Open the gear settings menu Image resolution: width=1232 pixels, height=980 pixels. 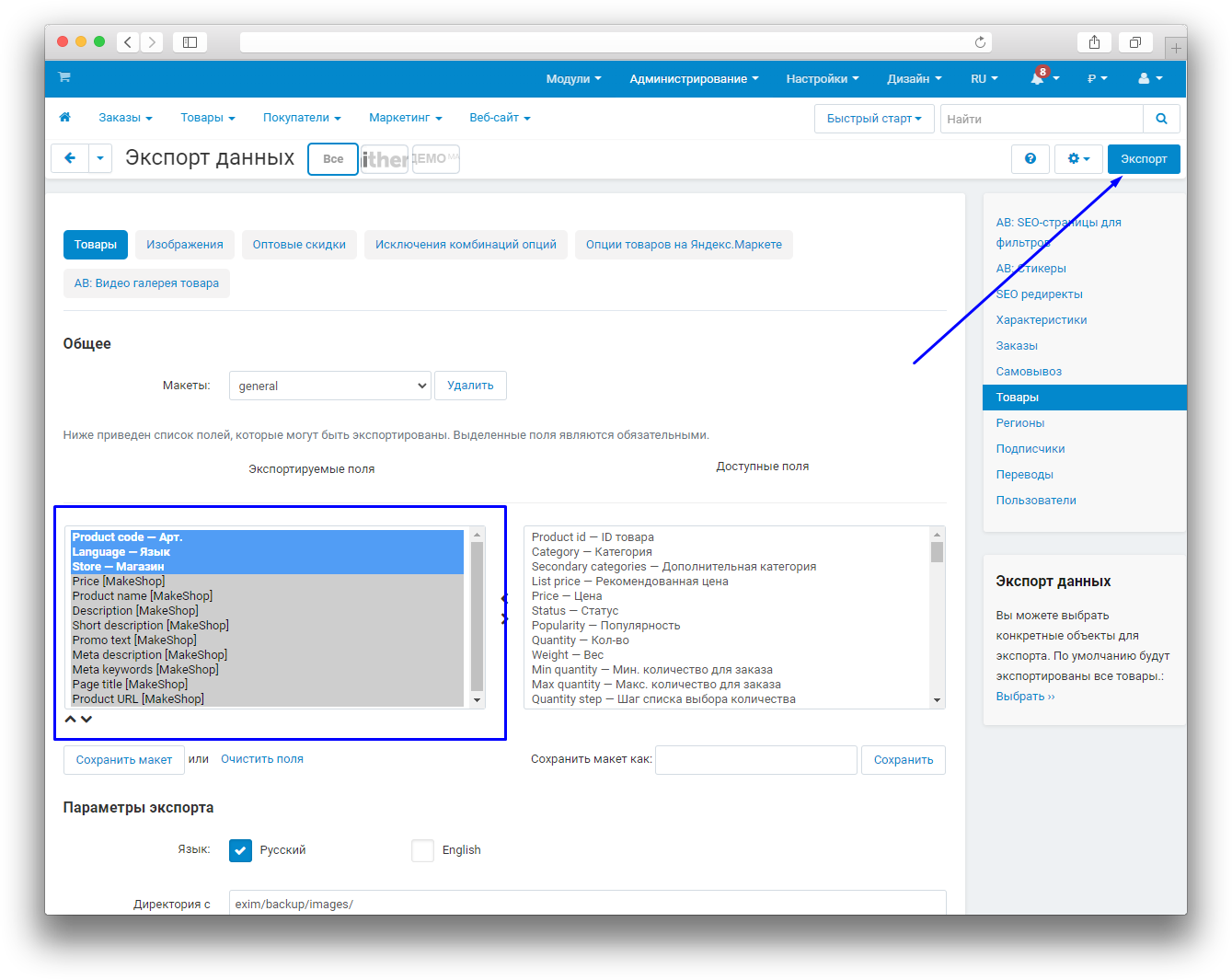[1077, 158]
